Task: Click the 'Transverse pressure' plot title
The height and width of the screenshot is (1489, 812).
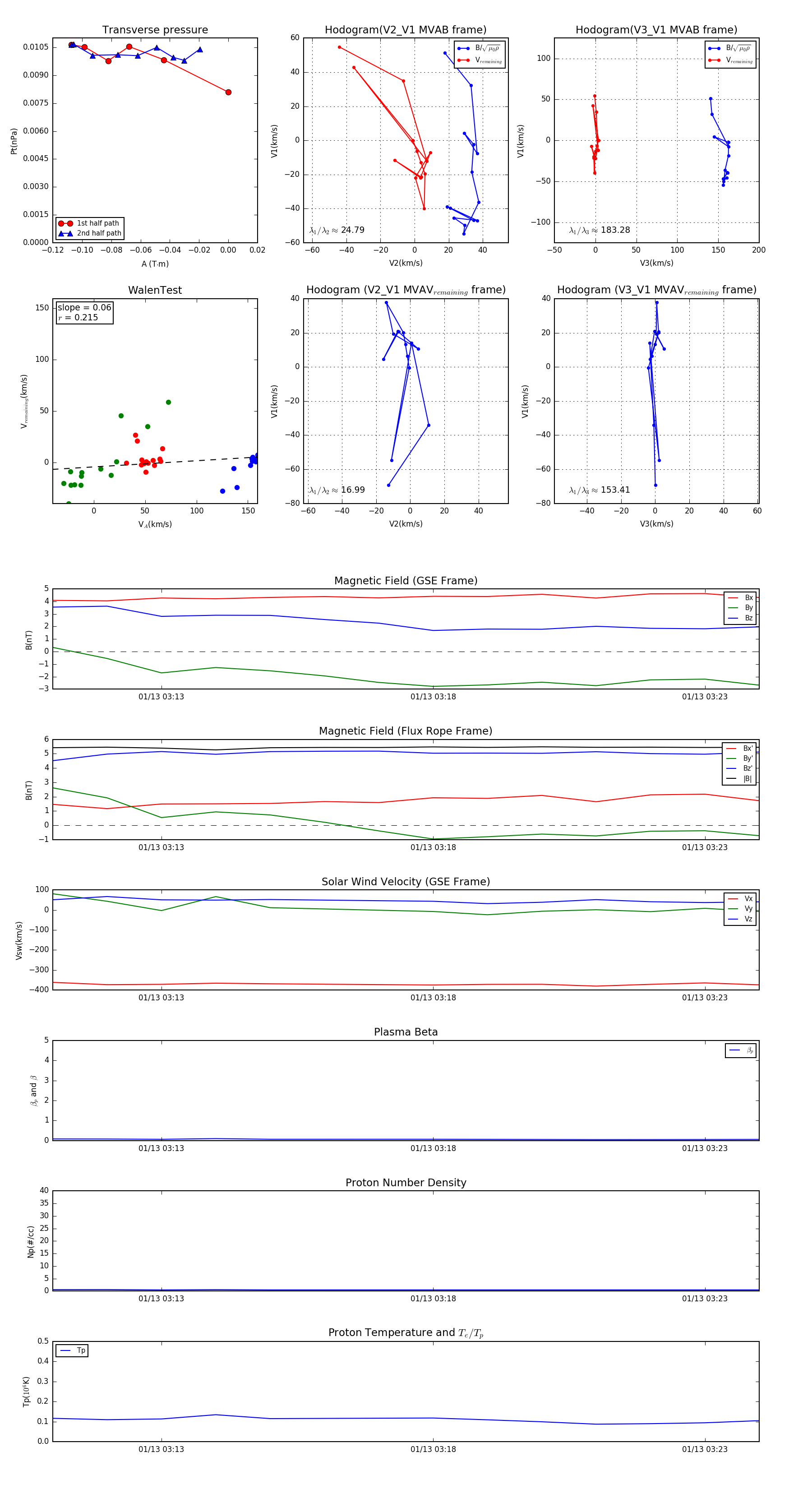Action: (155, 30)
